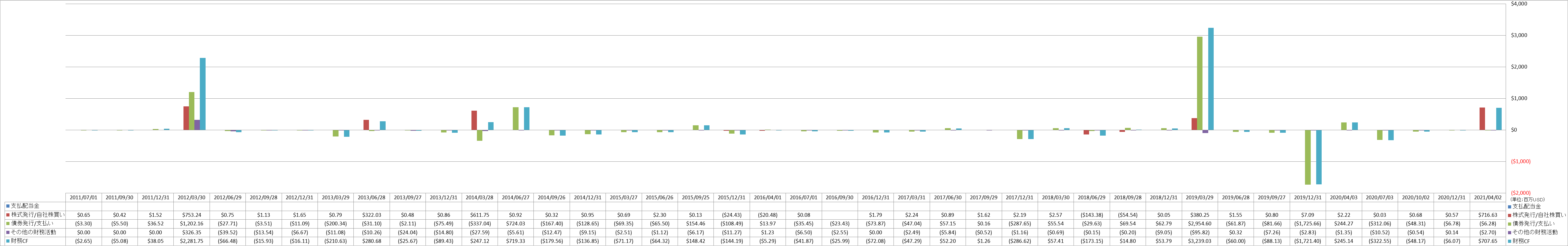
Task: Select the 2019/12/31 column header
Action: [x=1308, y=198]
